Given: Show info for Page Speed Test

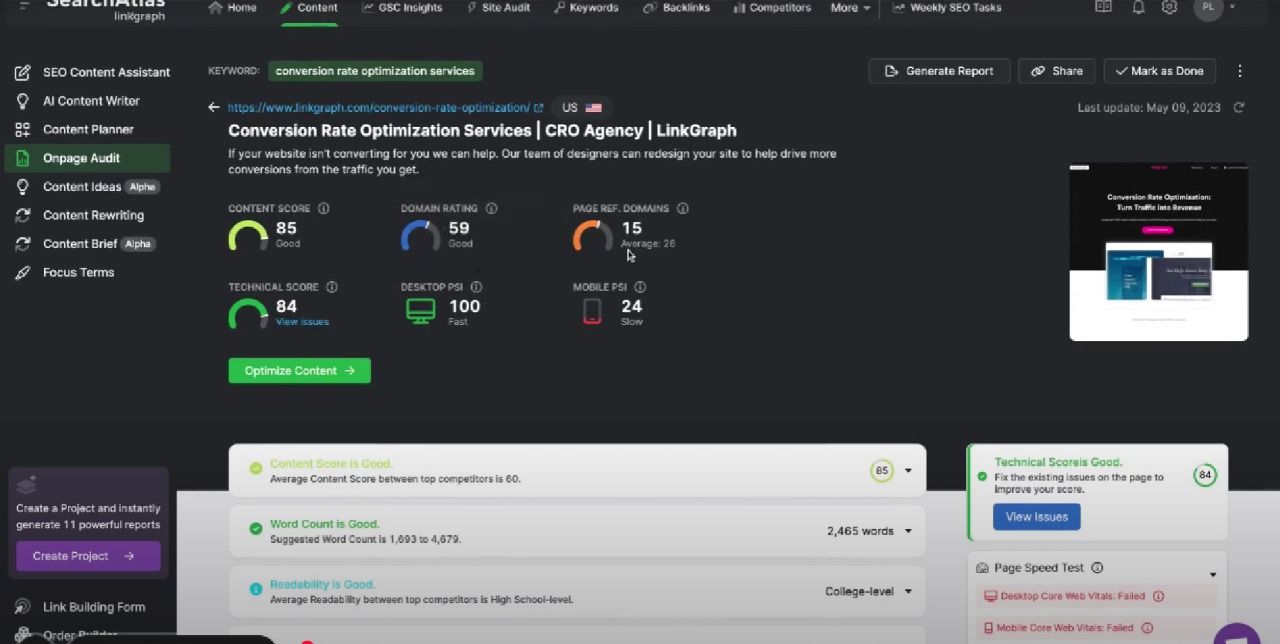Looking at the screenshot, I should [x=1097, y=568].
